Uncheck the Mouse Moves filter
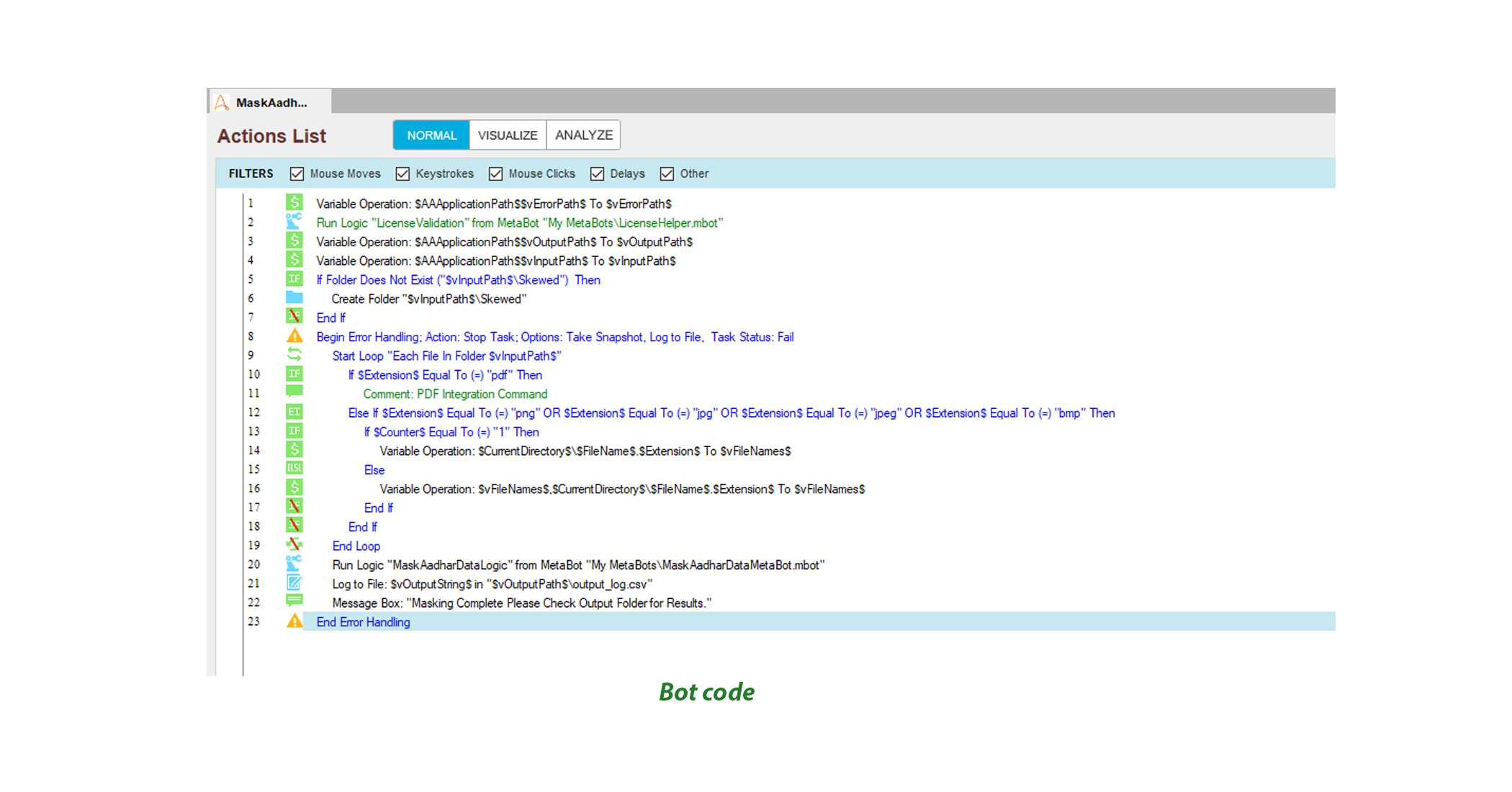Screen dimensions: 1512x792 [297, 174]
